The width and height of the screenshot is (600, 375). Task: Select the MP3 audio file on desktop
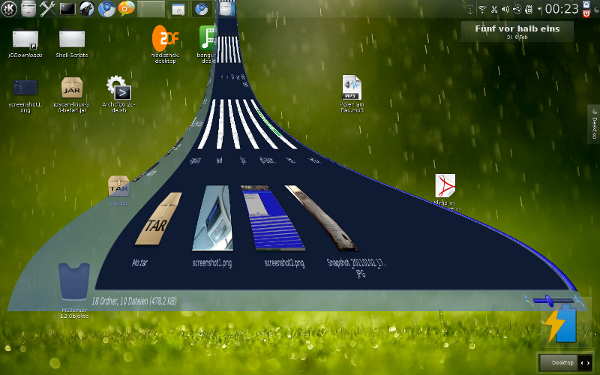(352, 93)
